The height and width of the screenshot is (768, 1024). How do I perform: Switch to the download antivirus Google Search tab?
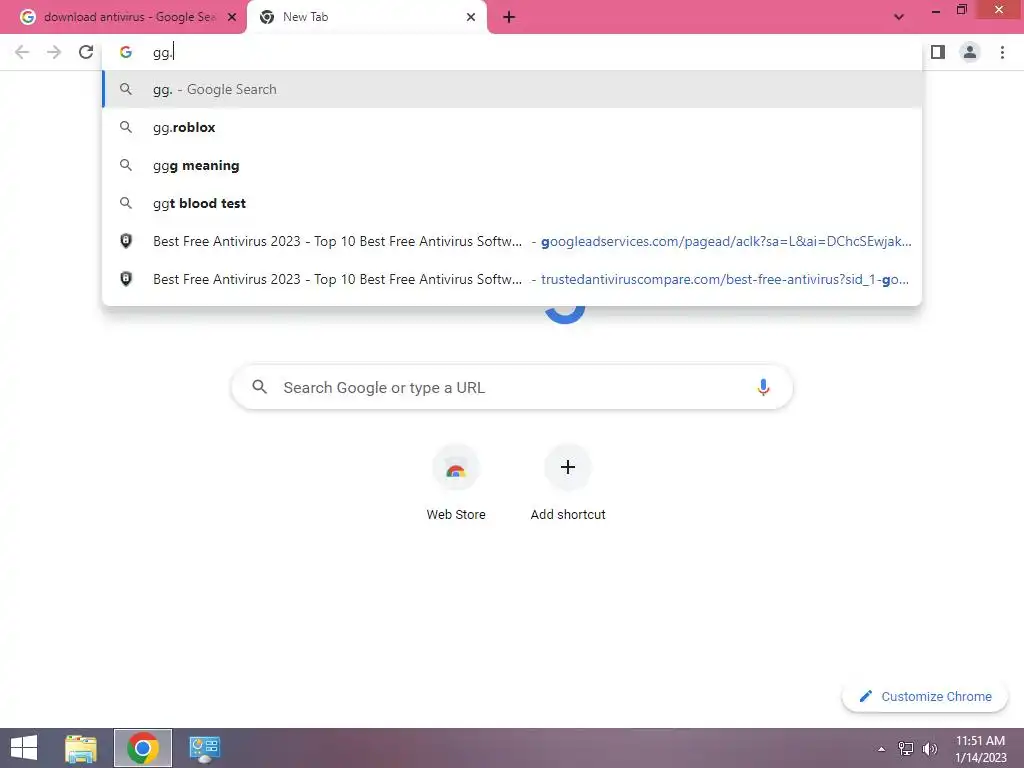coord(123,17)
